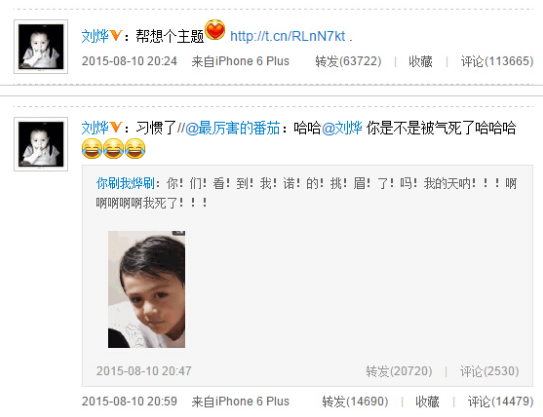
Task: Click the 2015-08-10 20:24 timestamp
Action: click(129, 61)
